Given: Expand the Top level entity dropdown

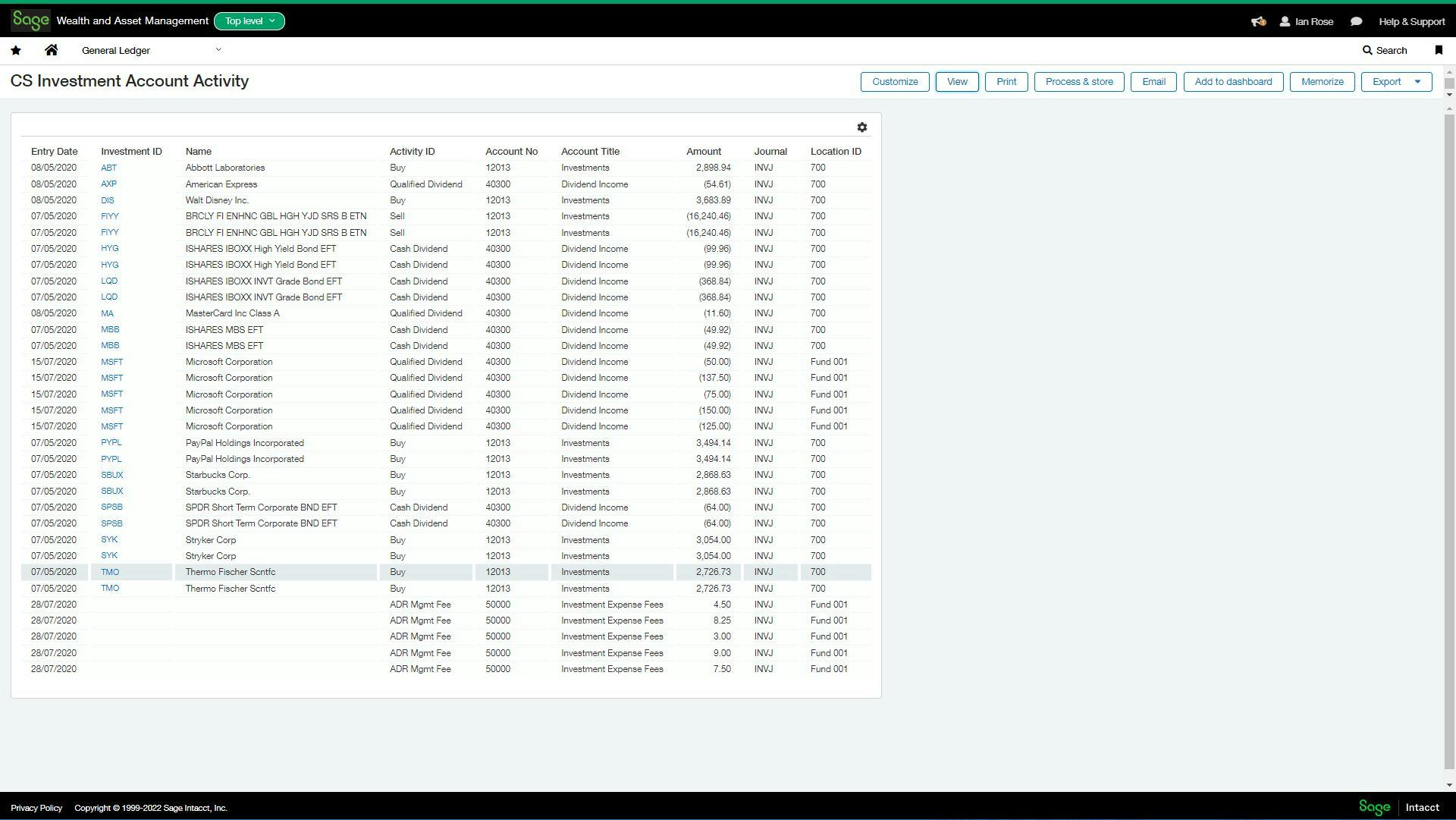Looking at the screenshot, I should pyautogui.click(x=249, y=21).
